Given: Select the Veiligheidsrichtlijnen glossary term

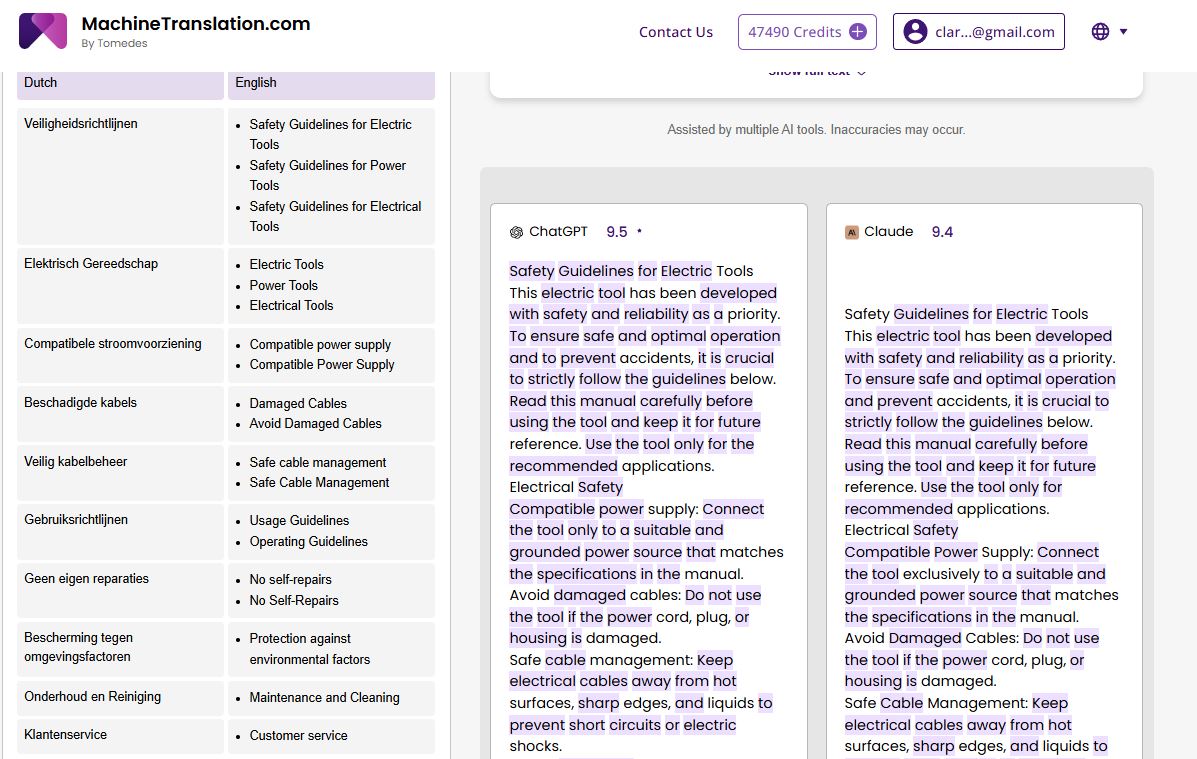Looking at the screenshot, I should click(81, 124).
